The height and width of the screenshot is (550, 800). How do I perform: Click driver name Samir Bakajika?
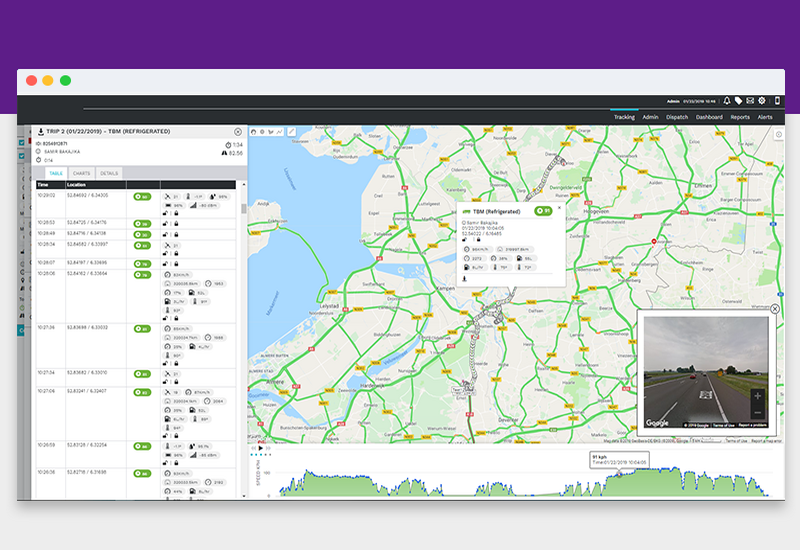(x=62, y=152)
